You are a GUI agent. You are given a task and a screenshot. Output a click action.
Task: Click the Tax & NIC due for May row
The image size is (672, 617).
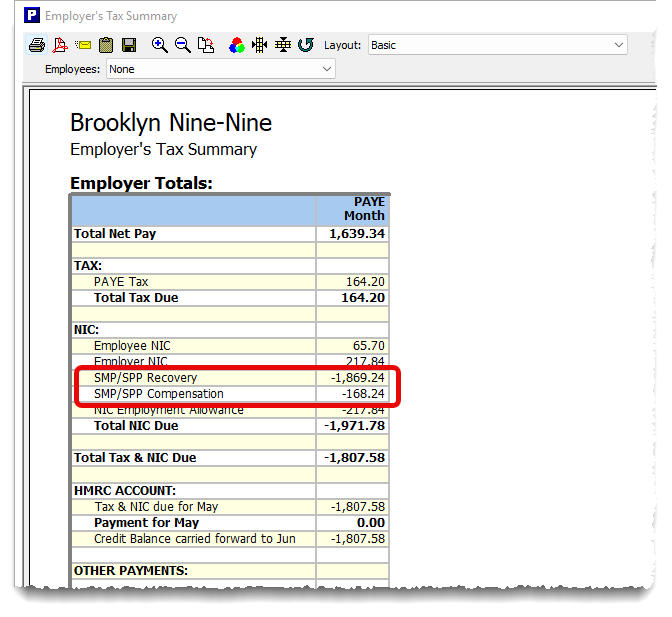tap(230, 507)
